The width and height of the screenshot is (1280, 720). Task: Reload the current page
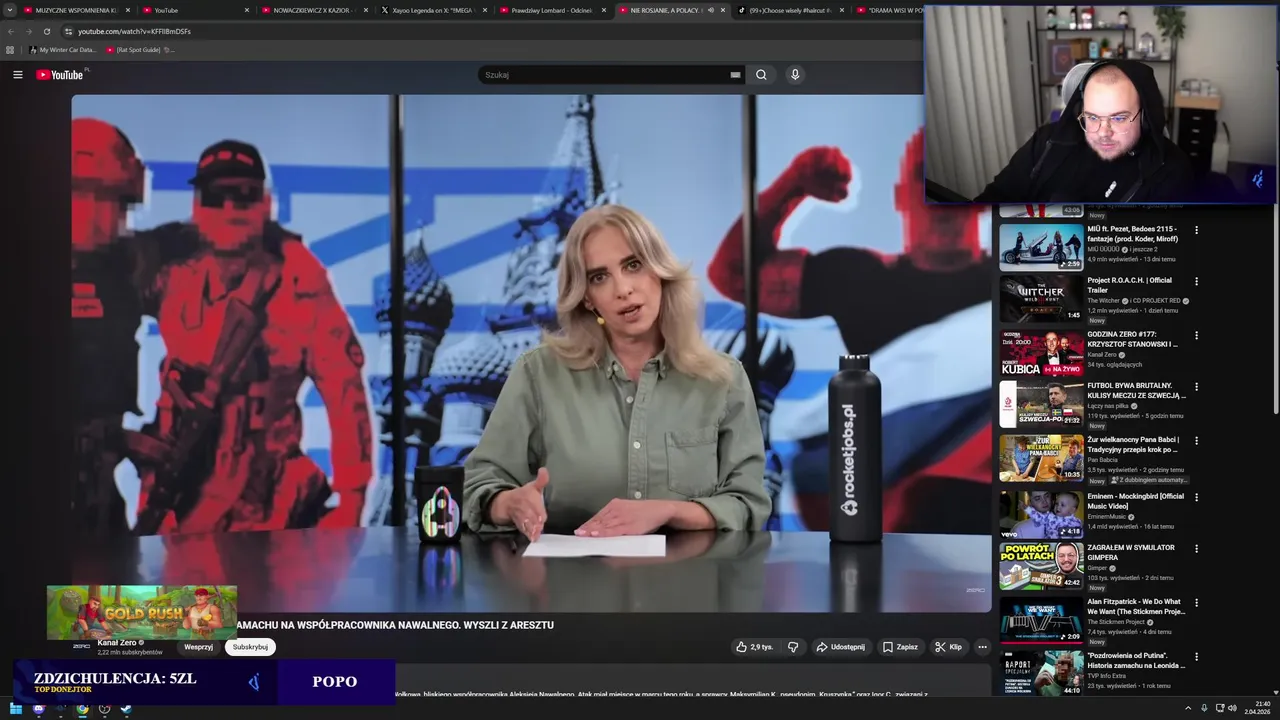tap(47, 31)
